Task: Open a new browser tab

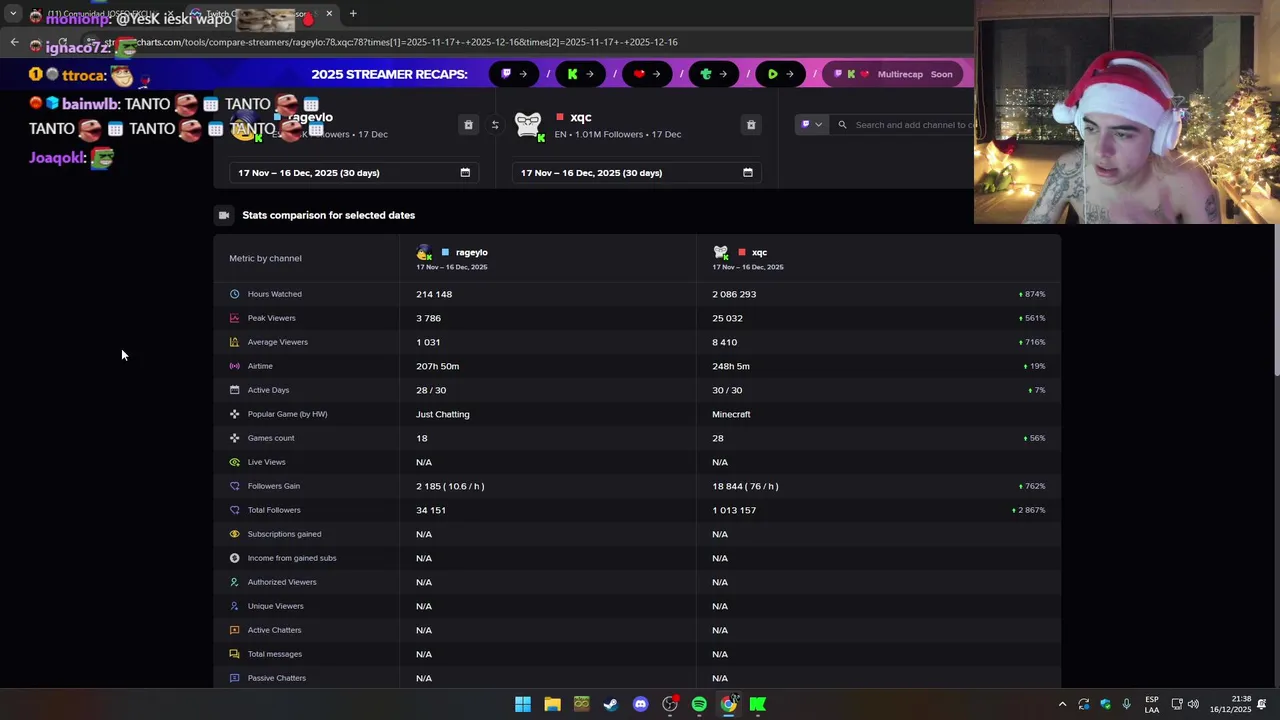Action: pos(353,14)
